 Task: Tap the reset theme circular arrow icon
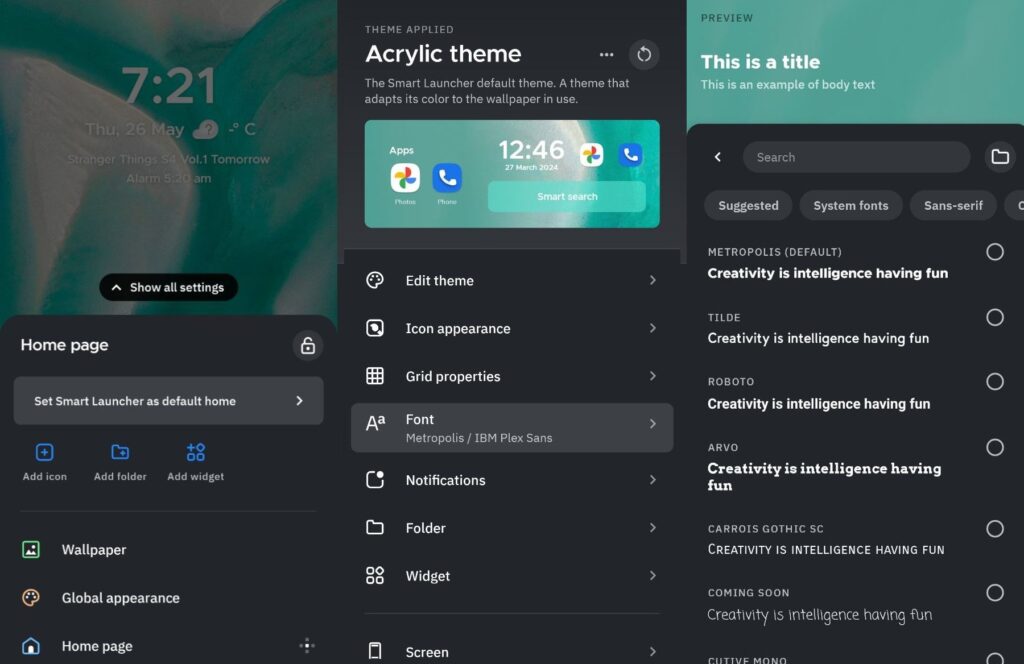[x=644, y=54]
